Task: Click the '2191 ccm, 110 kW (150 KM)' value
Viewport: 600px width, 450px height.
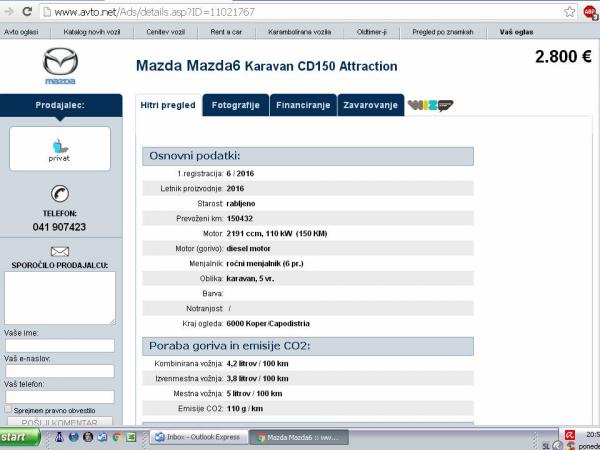Action: tap(277, 233)
